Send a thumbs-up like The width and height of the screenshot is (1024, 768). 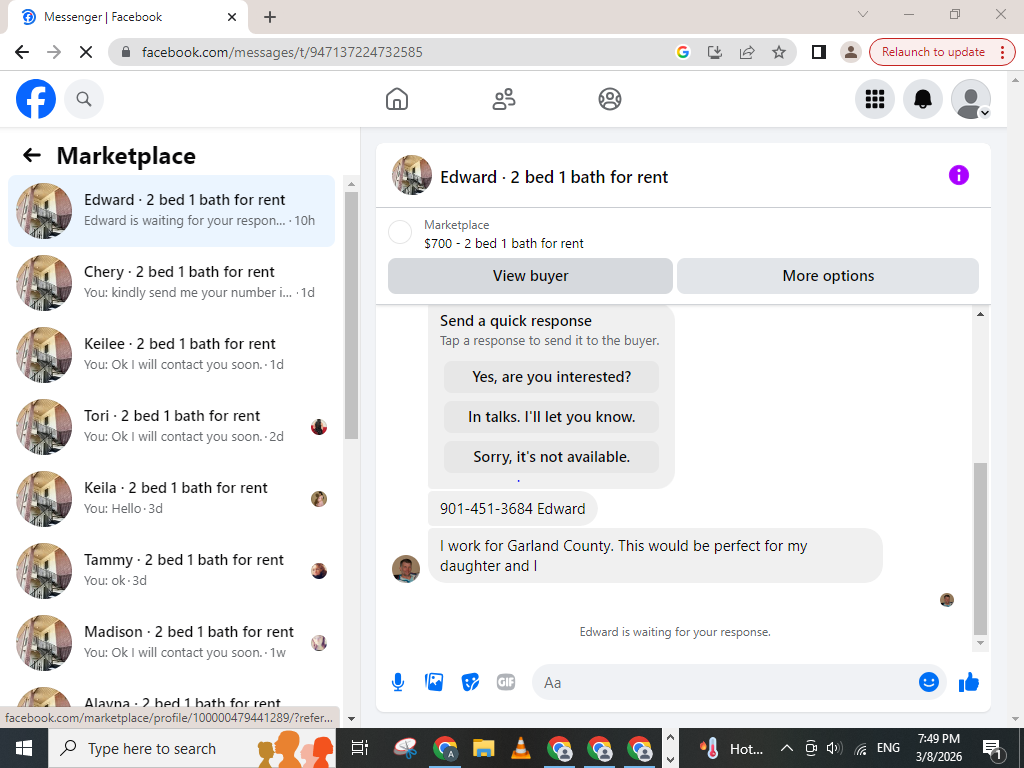tap(969, 682)
